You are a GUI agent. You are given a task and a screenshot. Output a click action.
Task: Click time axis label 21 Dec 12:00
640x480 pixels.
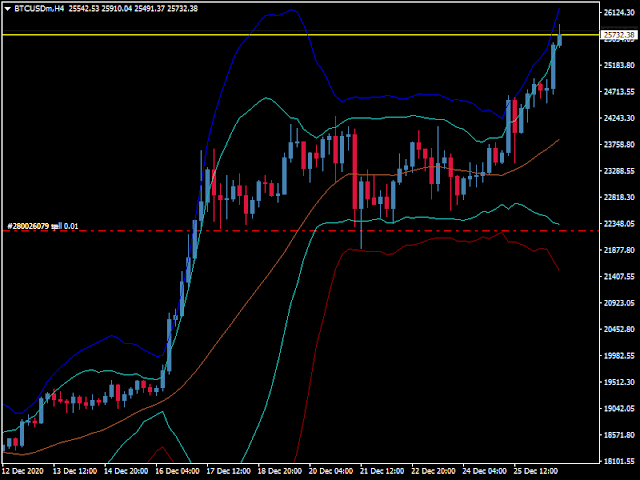tap(382, 471)
